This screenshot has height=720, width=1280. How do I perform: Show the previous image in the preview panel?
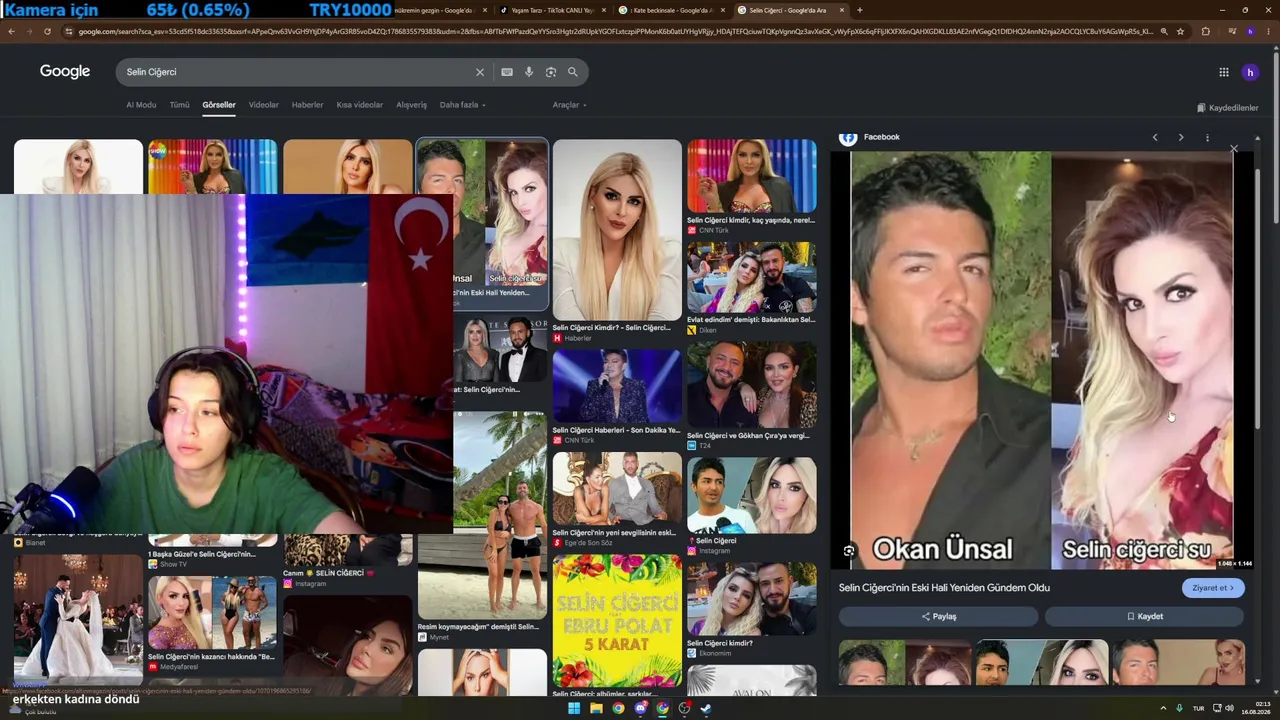1155,137
